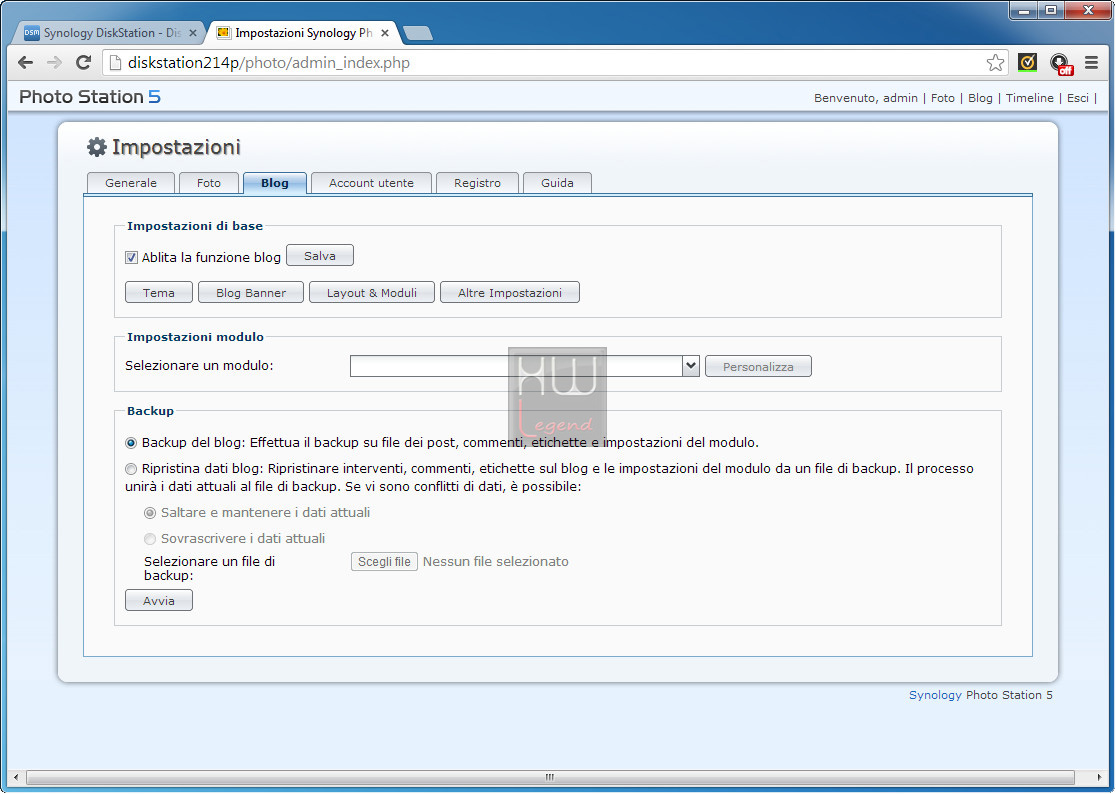Click the Personalizza button

pyautogui.click(x=758, y=366)
